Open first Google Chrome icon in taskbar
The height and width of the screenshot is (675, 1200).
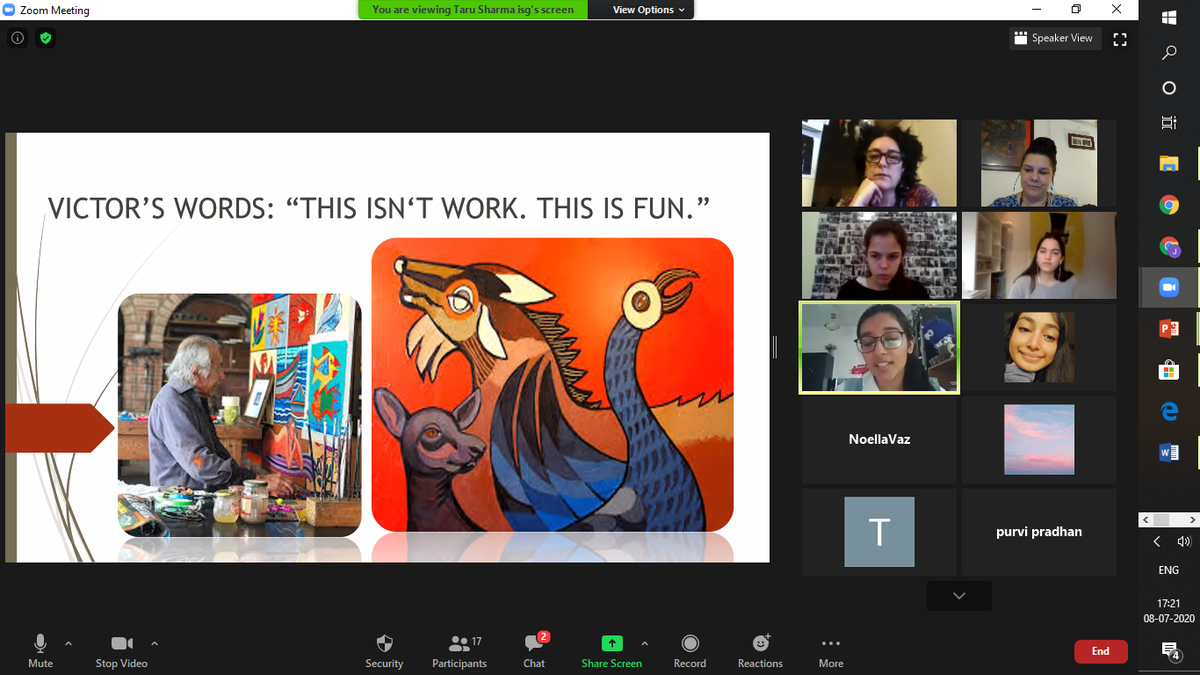click(x=1169, y=205)
